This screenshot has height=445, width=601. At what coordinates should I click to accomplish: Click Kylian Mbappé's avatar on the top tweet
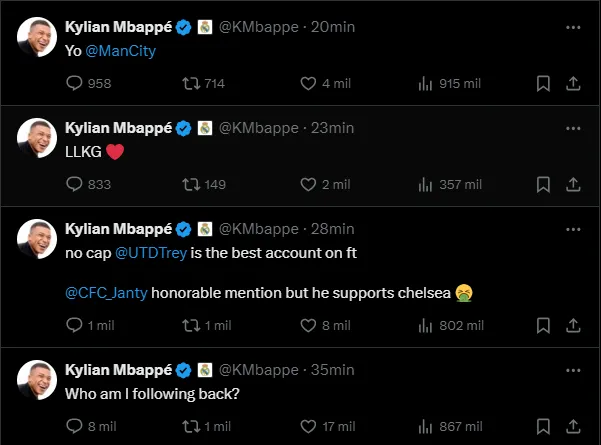[37, 35]
